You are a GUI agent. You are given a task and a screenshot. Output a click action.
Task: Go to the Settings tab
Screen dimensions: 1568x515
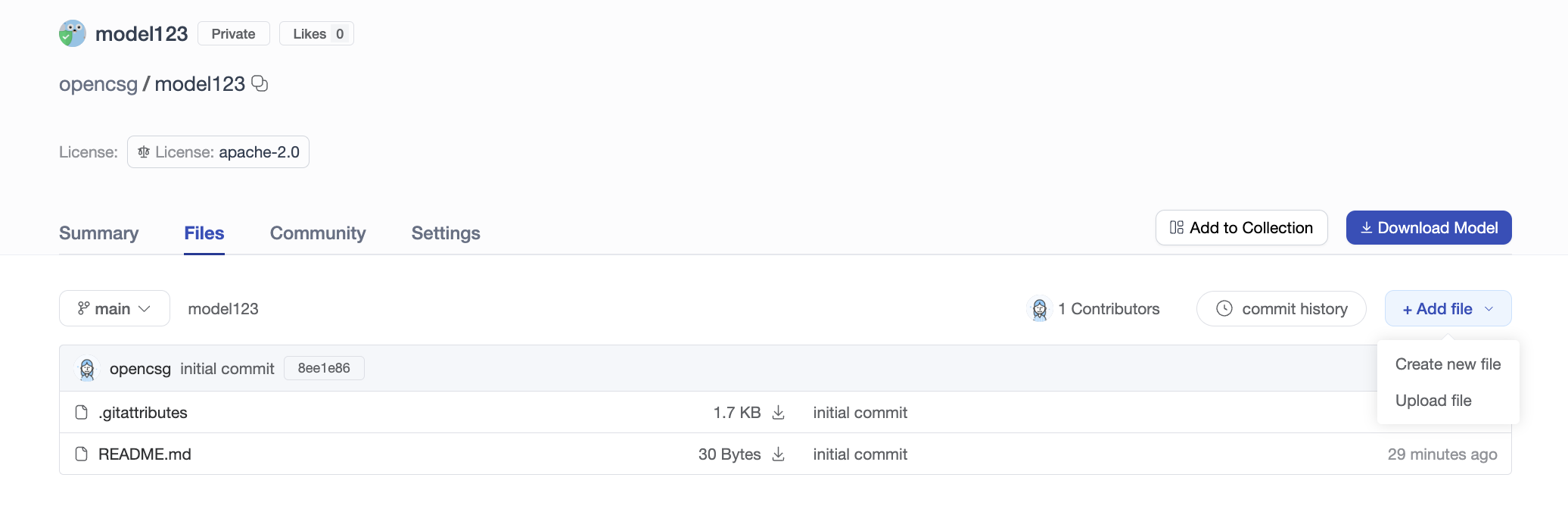click(x=446, y=233)
